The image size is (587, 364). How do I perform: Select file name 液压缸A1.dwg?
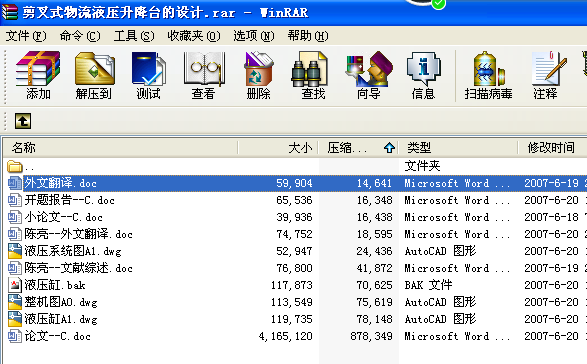pos(61,319)
